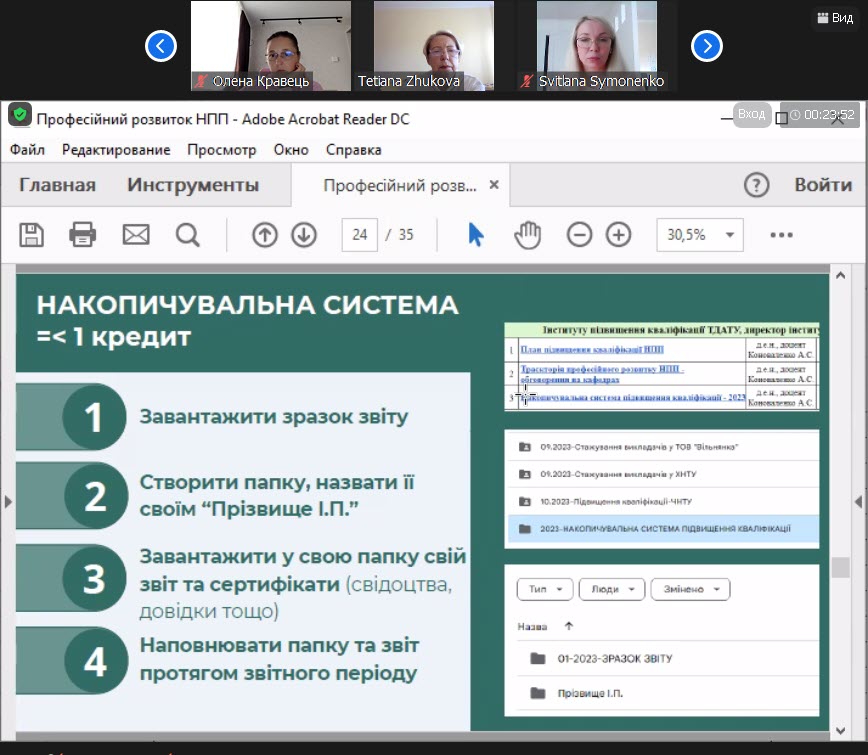This screenshot has height=755, width=868.
Task: Click the vertical scrollbar thumb
Action: click(840, 568)
